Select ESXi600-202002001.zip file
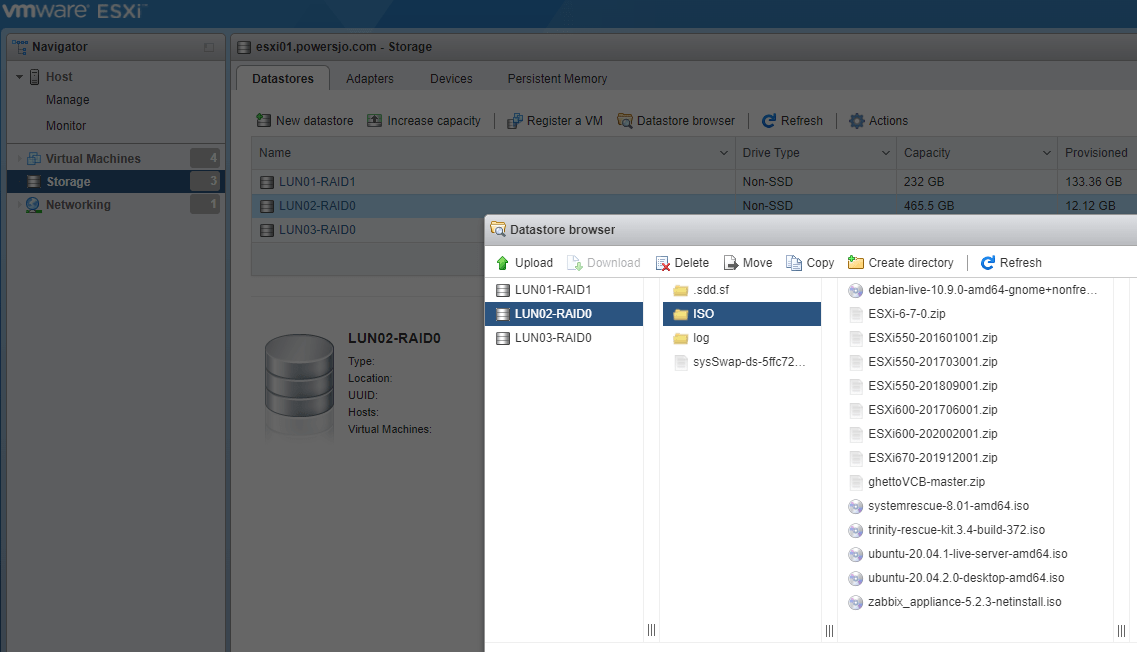The image size is (1137, 652). click(924, 434)
